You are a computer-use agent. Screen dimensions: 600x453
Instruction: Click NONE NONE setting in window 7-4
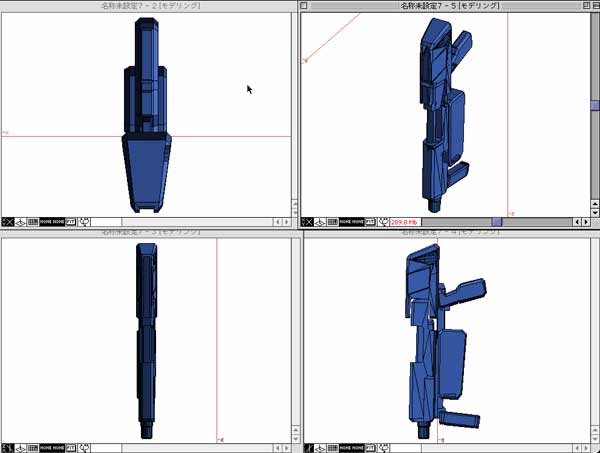click(x=352, y=448)
